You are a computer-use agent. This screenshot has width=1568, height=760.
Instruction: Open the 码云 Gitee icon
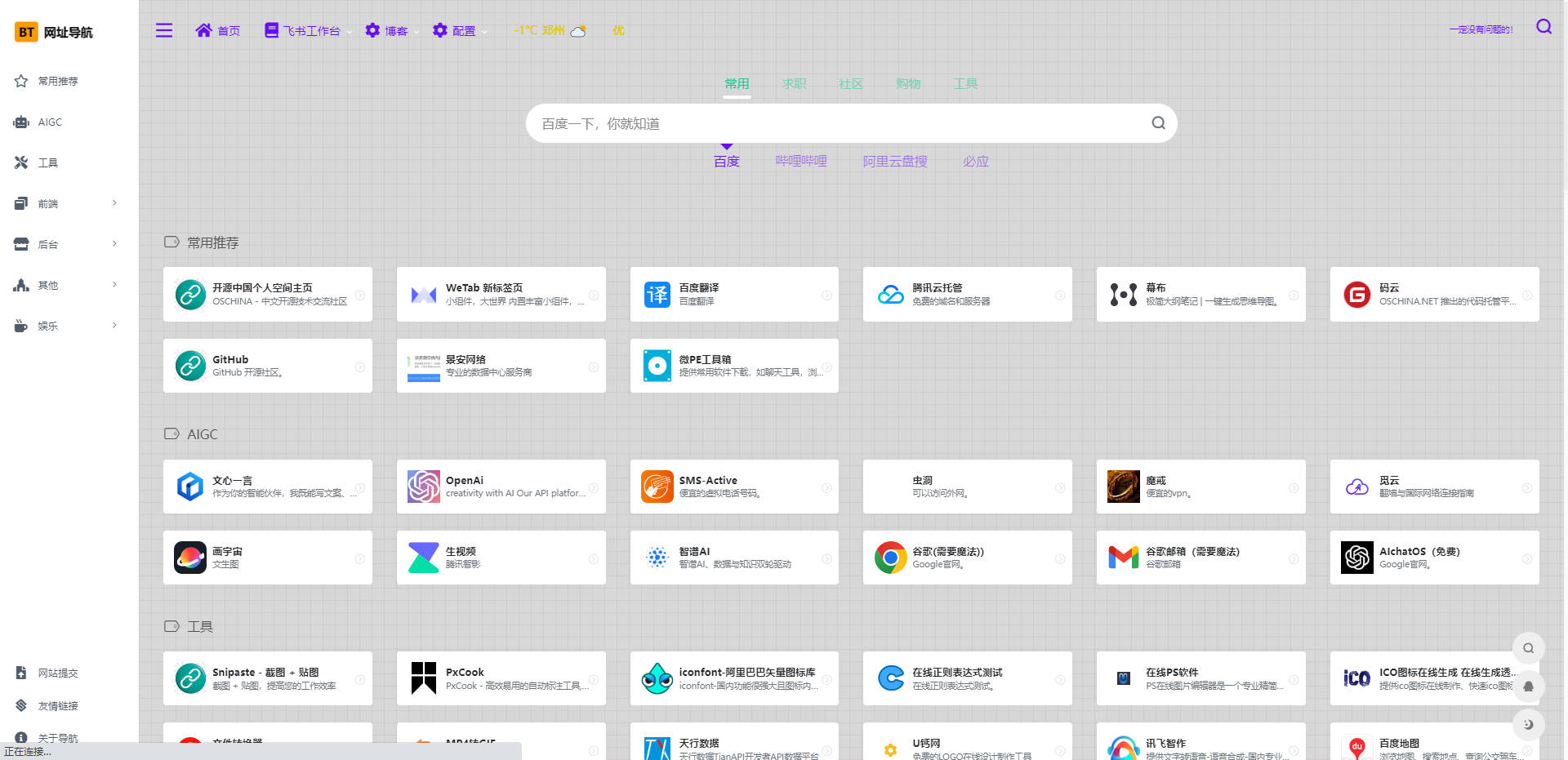1356,294
